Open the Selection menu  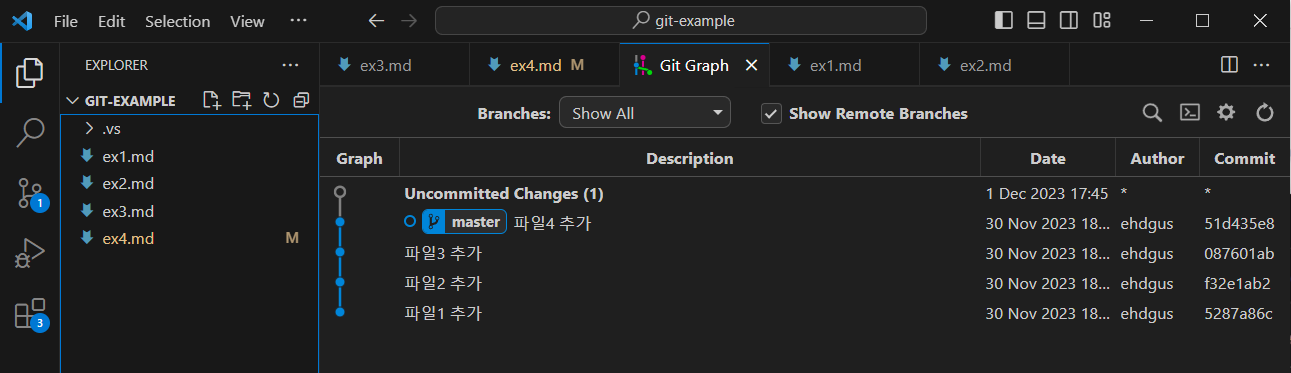[178, 21]
